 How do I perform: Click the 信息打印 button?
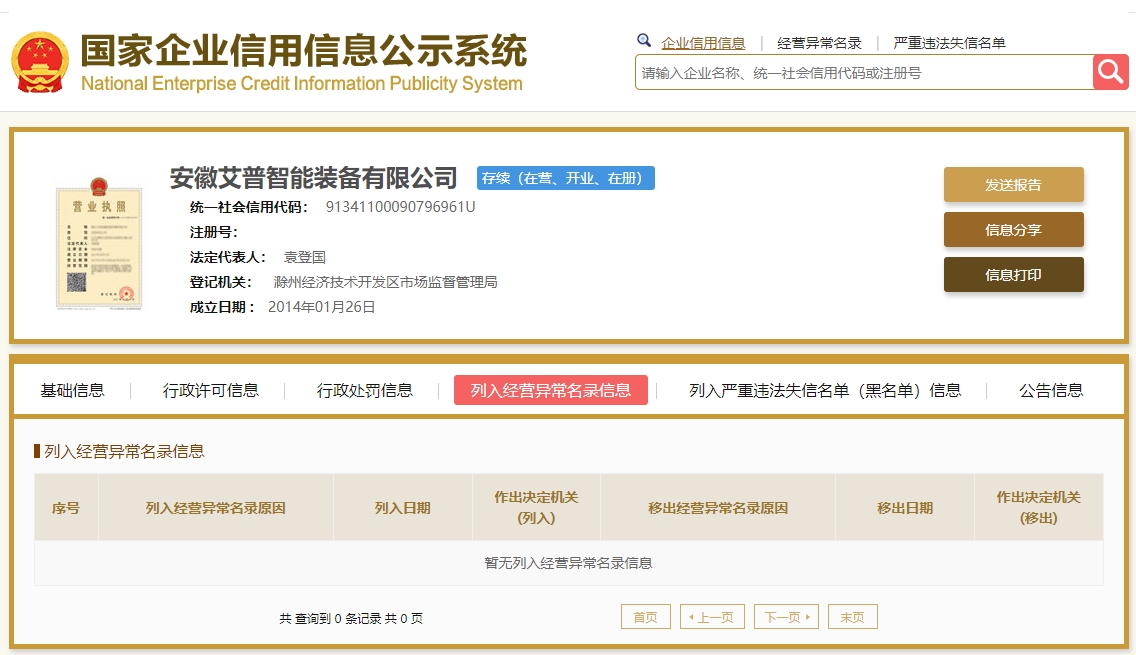click(1014, 275)
